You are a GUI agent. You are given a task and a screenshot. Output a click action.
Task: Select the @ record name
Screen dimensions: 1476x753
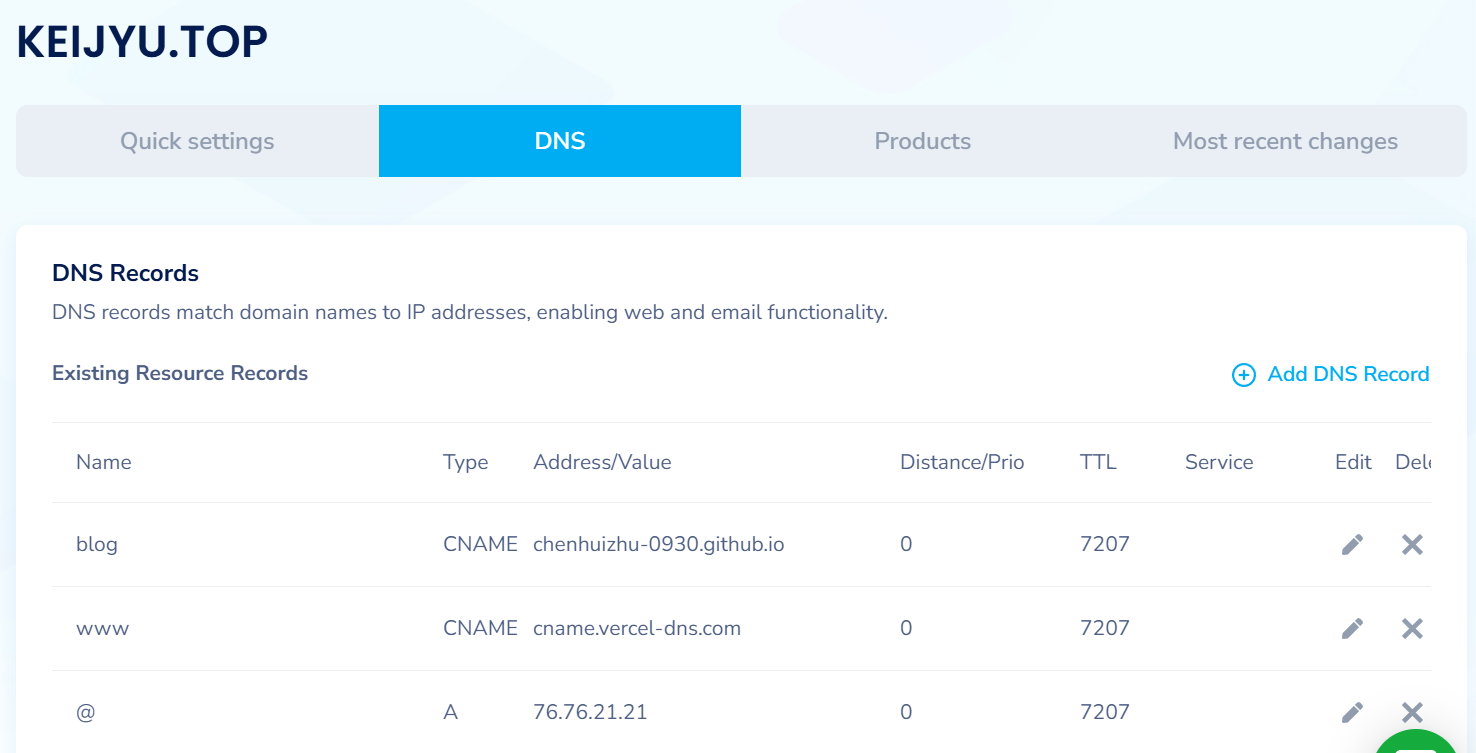(x=86, y=712)
